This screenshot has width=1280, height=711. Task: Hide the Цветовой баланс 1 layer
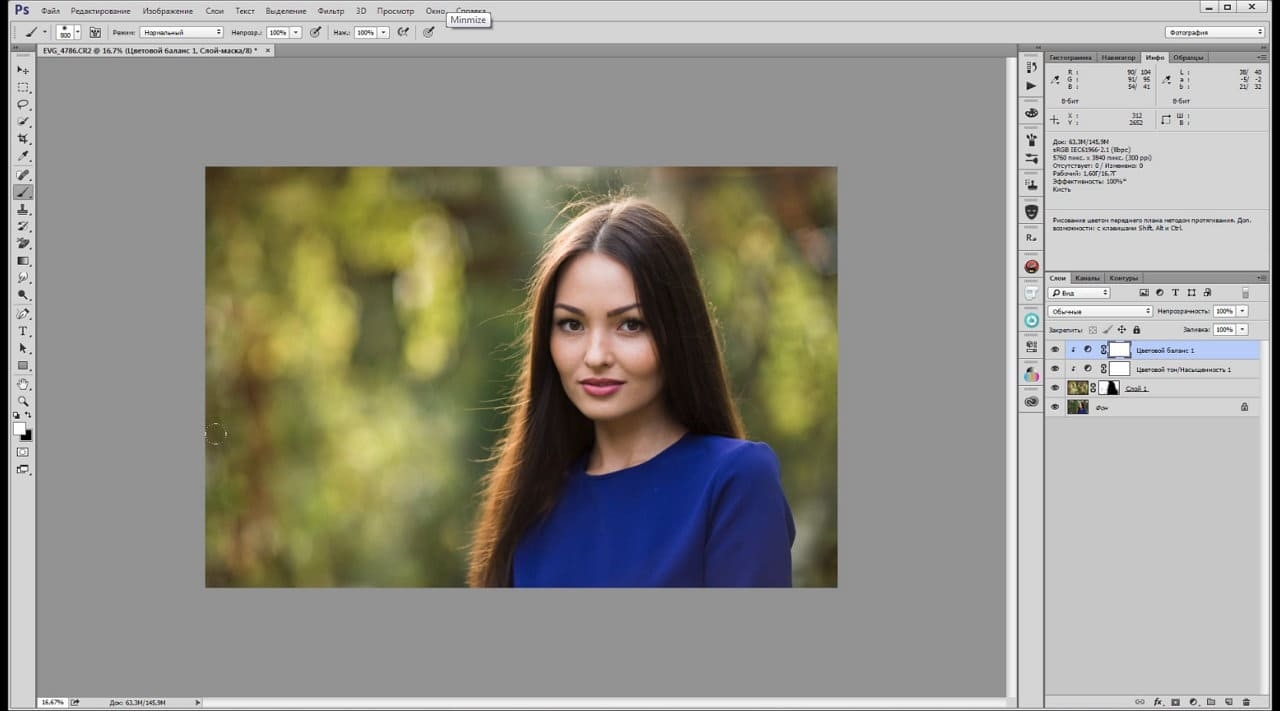[x=1055, y=350]
